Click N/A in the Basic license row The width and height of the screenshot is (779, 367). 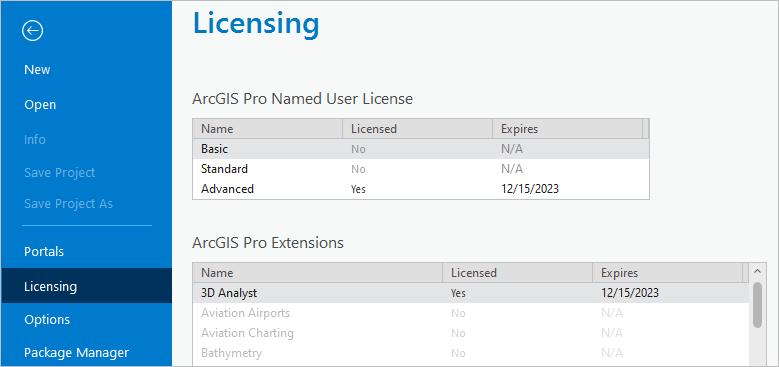tap(512, 148)
